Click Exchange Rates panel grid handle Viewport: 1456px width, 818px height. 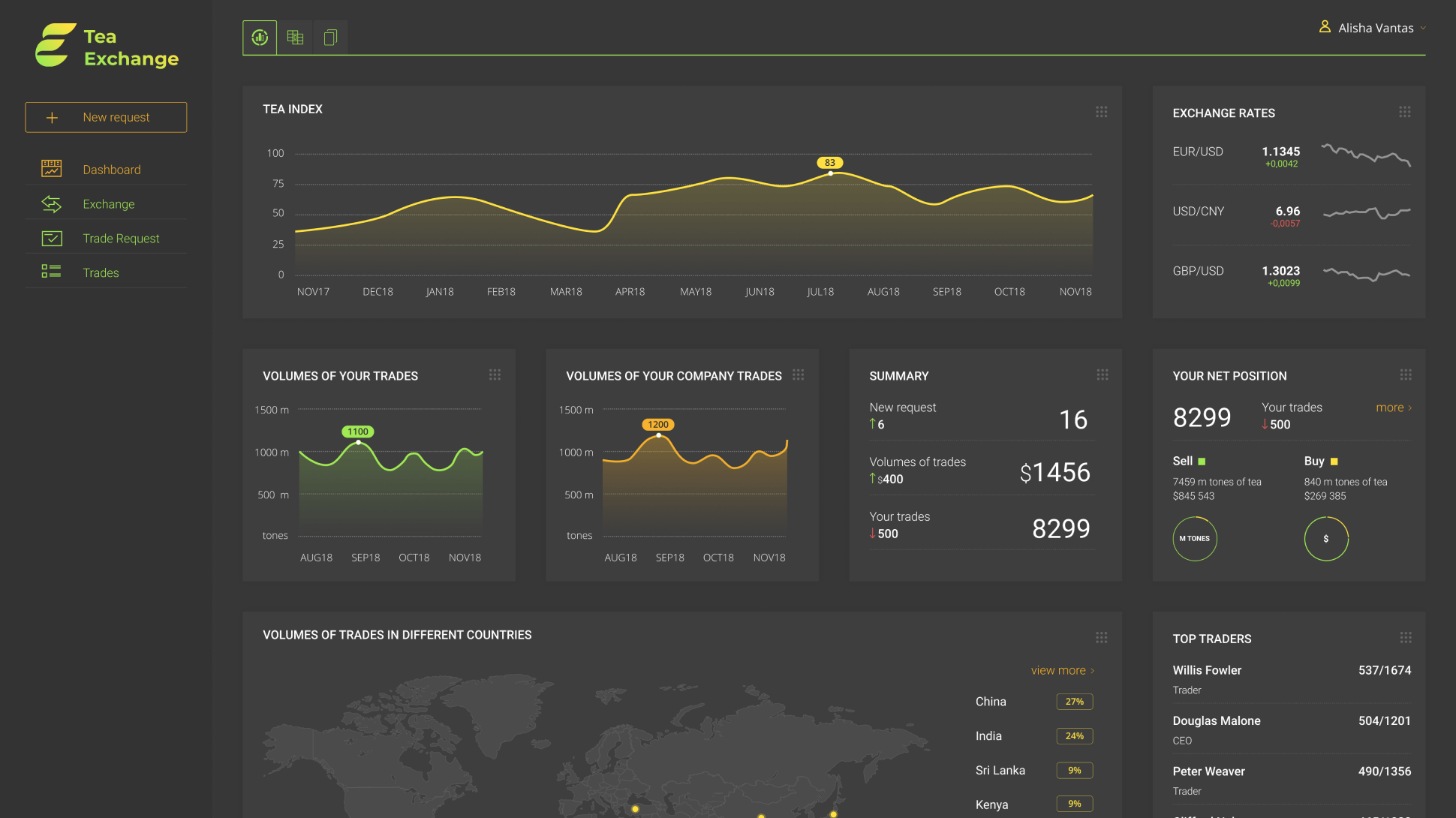pyautogui.click(x=1404, y=112)
